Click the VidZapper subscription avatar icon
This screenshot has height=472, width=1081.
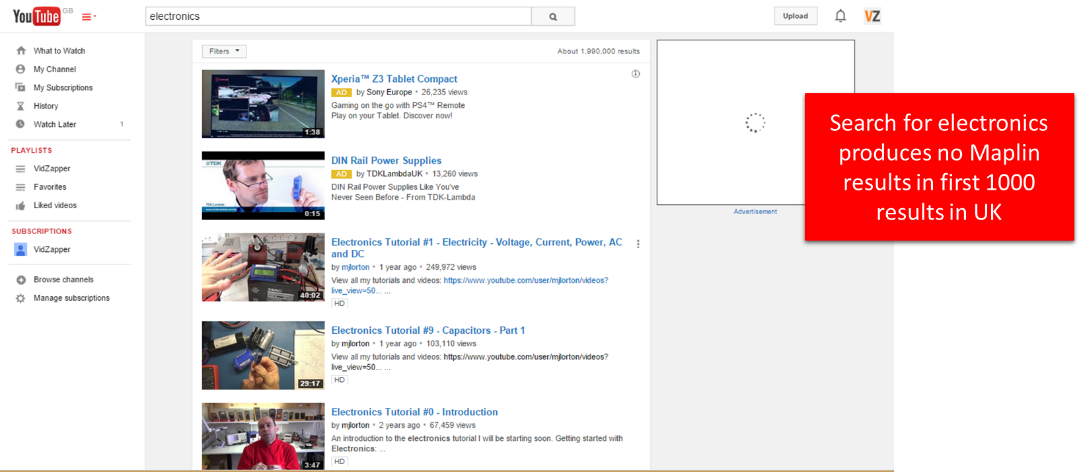click(21, 249)
